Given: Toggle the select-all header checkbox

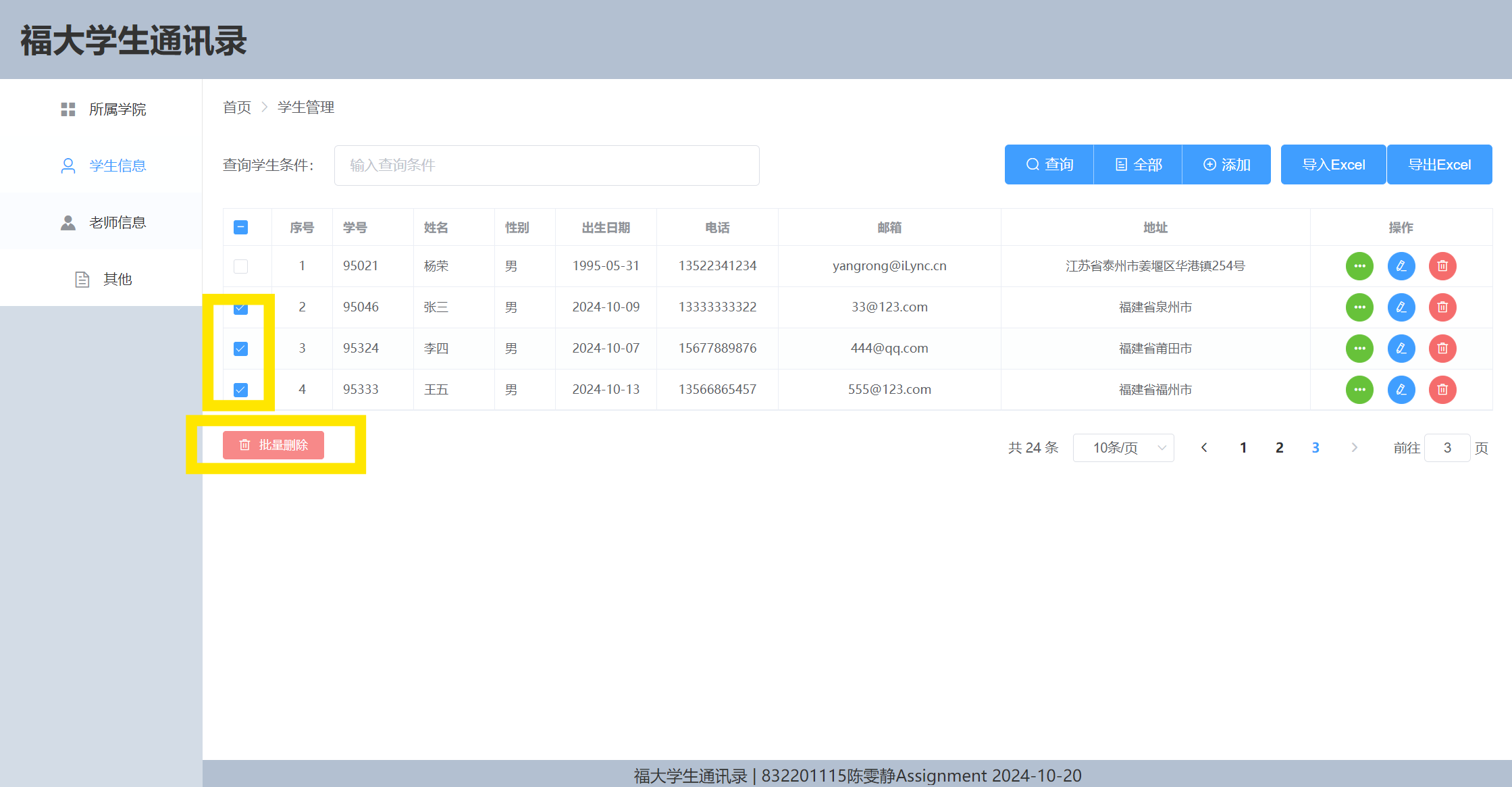Looking at the screenshot, I should [240, 228].
